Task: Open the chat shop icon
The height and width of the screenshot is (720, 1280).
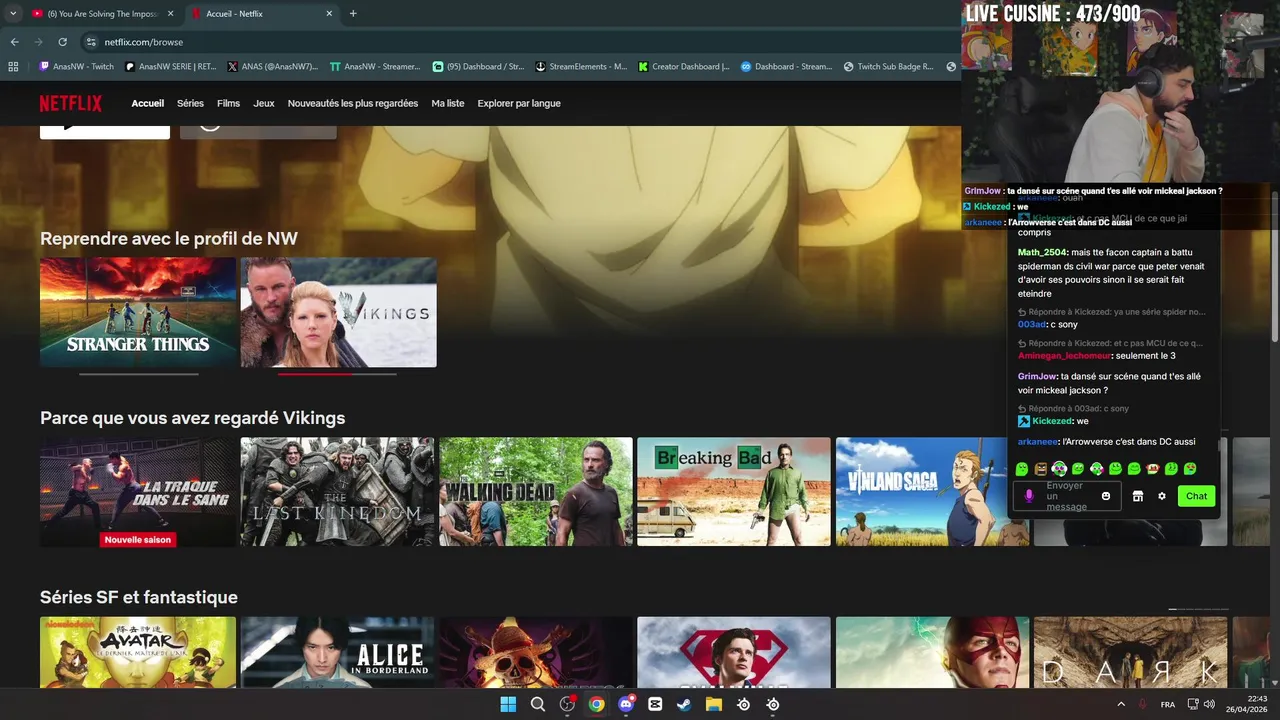Action: 1137,496
